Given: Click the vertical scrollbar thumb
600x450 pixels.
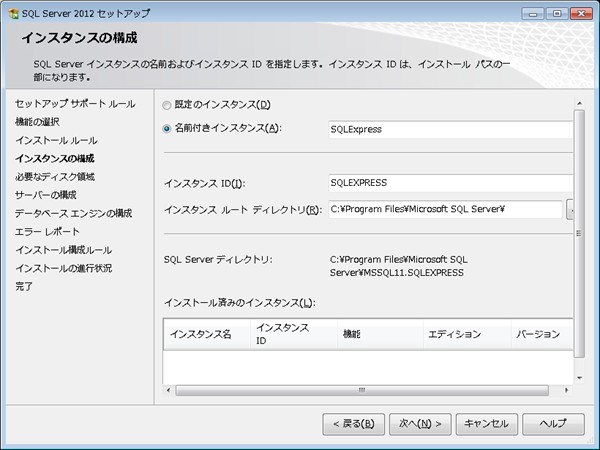Looking at the screenshot, I should pyautogui.click(x=579, y=233).
